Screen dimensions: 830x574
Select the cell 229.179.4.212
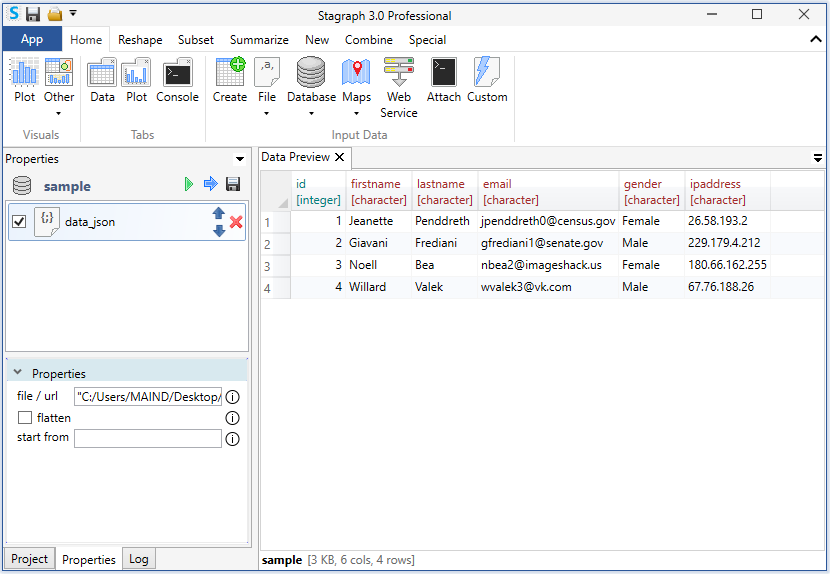pos(727,243)
